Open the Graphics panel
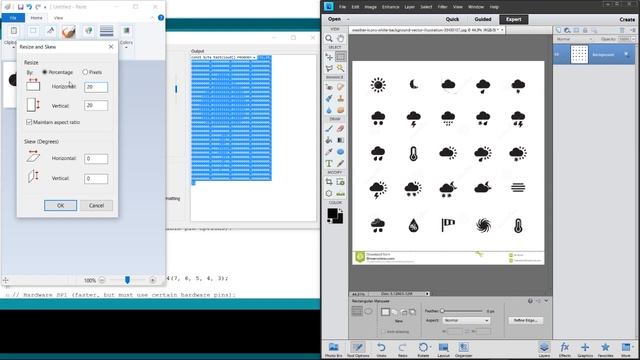The width and height of the screenshot is (640, 360). (x=585, y=349)
